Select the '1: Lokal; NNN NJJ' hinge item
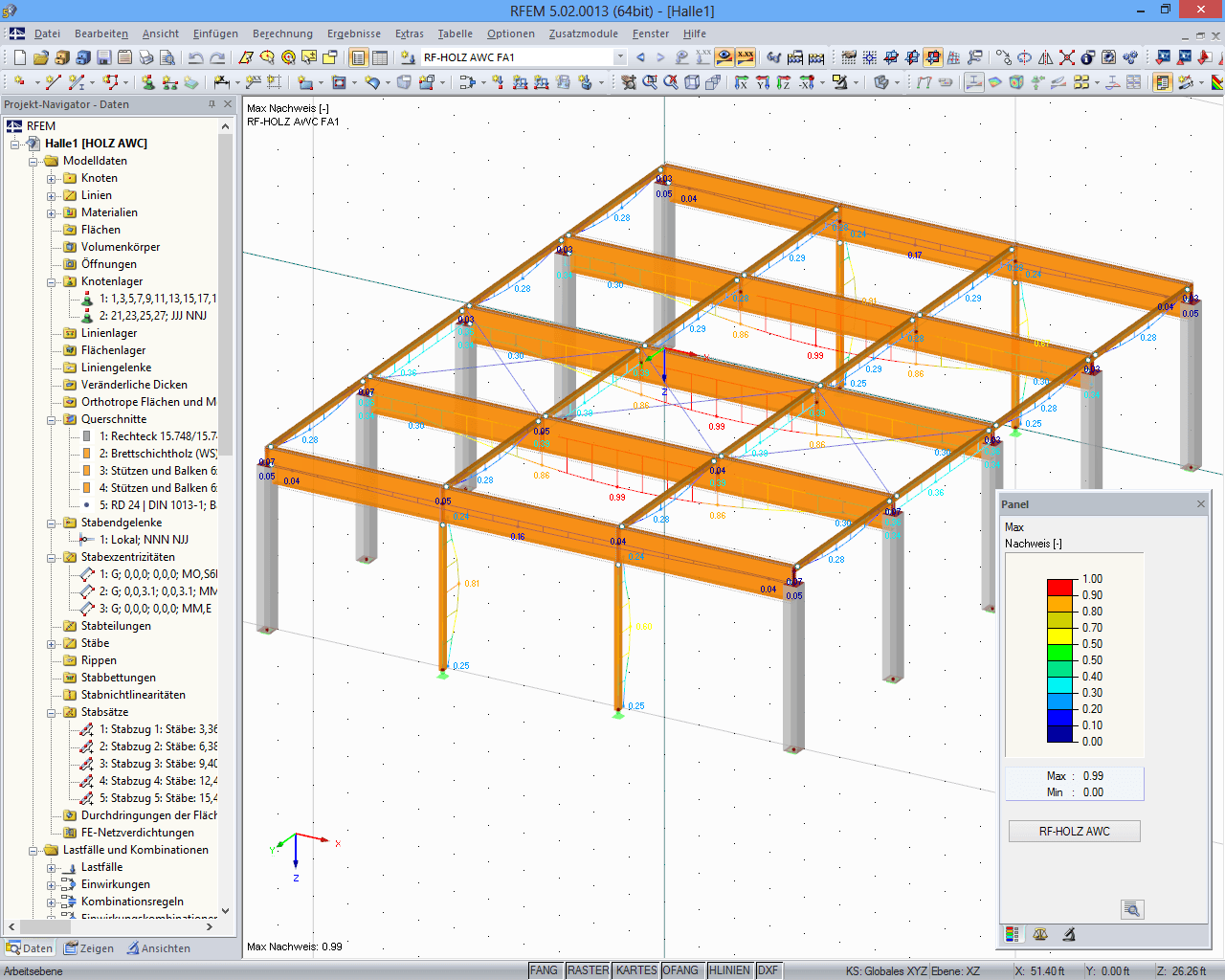This screenshot has height=980, width=1225. coord(144,540)
